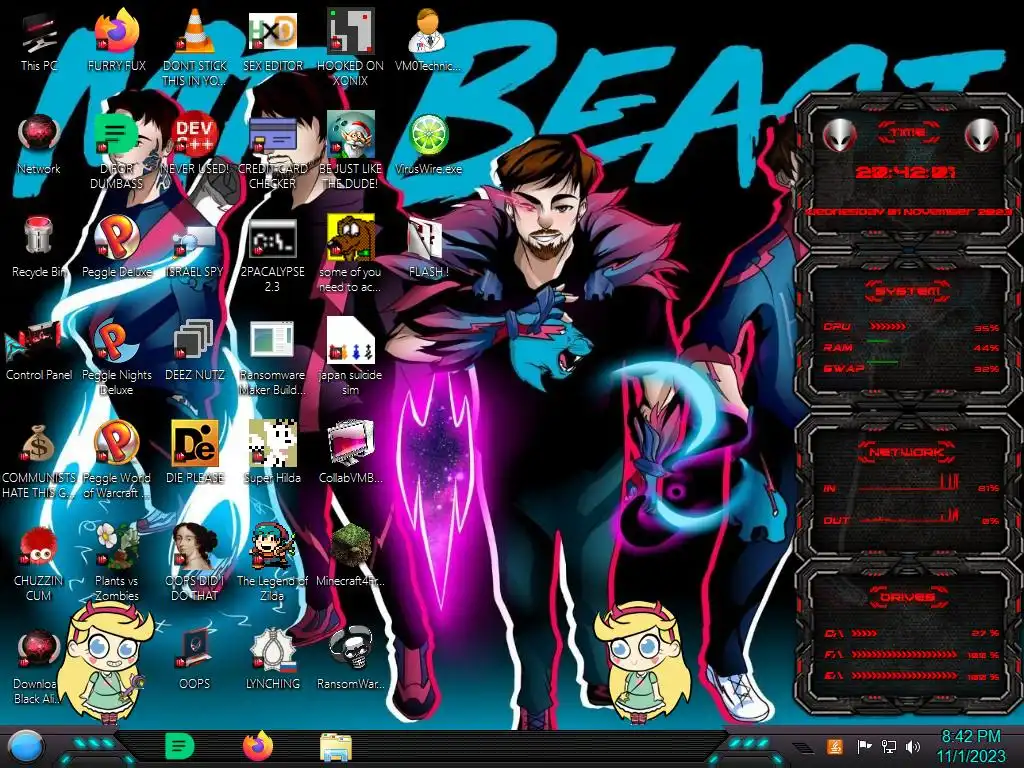
Task: Select the COMMUNISTS HATE THIS money bag icon
Action: click(39, 461)
